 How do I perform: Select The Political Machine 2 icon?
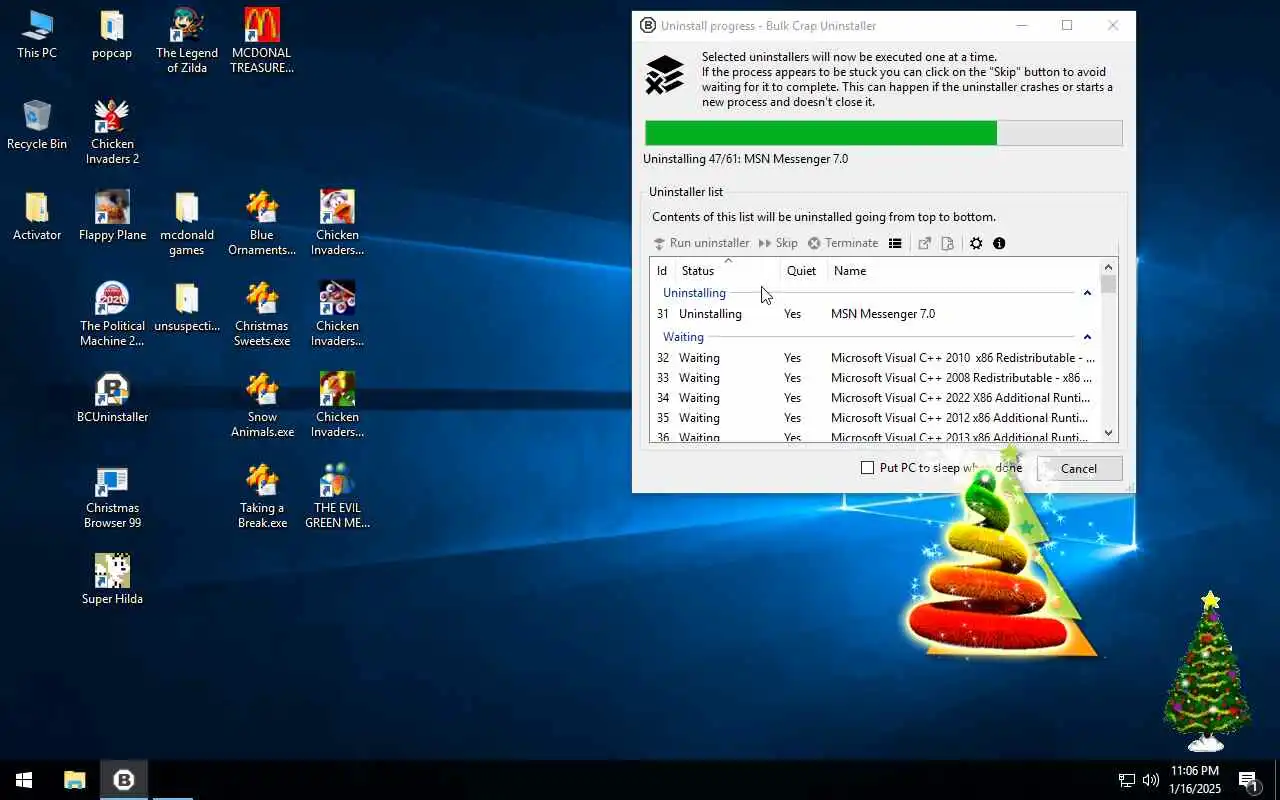point(112,314)
